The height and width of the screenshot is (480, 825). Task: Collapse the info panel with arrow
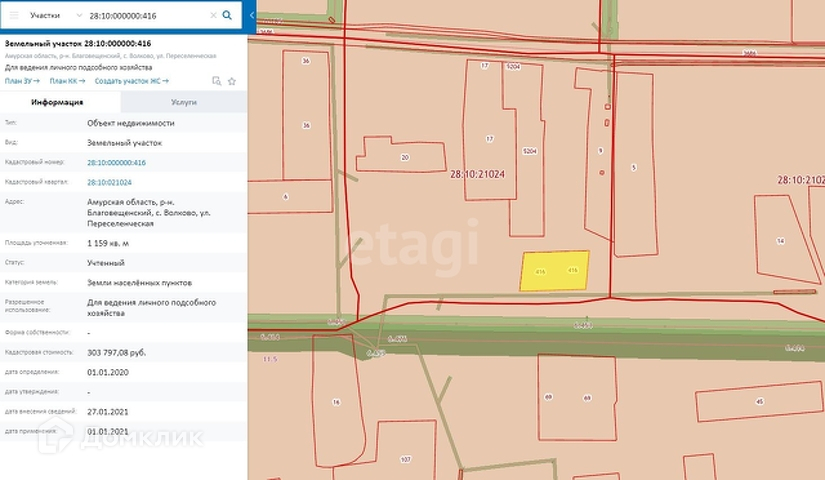pos(251,15)
